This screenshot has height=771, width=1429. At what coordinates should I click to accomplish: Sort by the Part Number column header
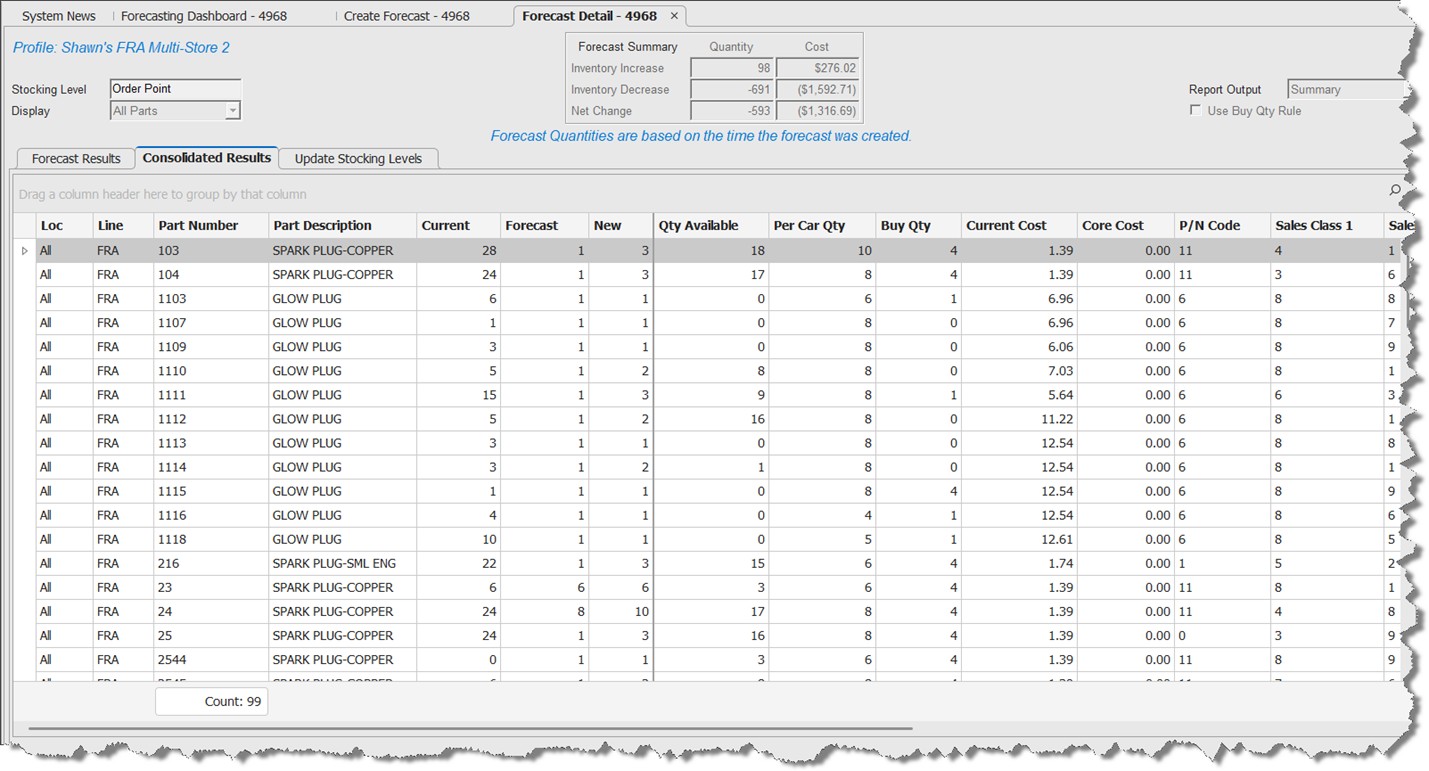coord(198,226)
